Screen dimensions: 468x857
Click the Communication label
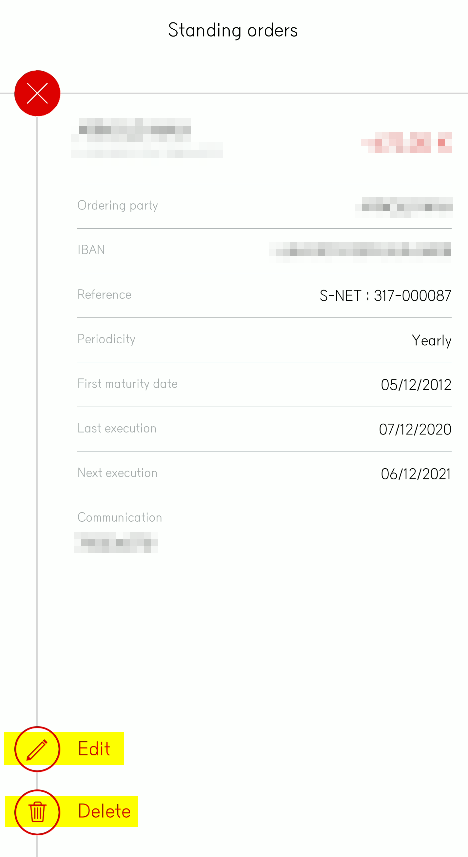coord(120,518)
